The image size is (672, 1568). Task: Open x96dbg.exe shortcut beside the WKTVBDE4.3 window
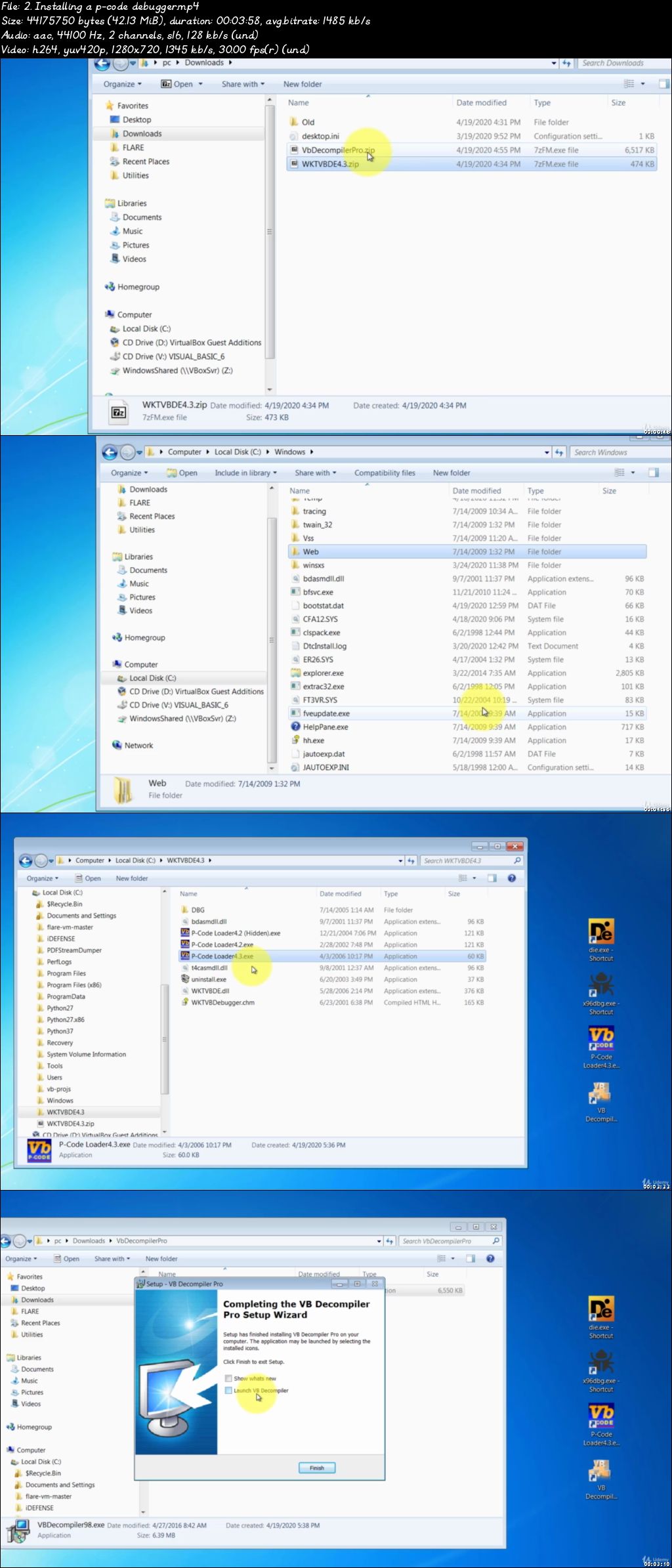point(600,994)
